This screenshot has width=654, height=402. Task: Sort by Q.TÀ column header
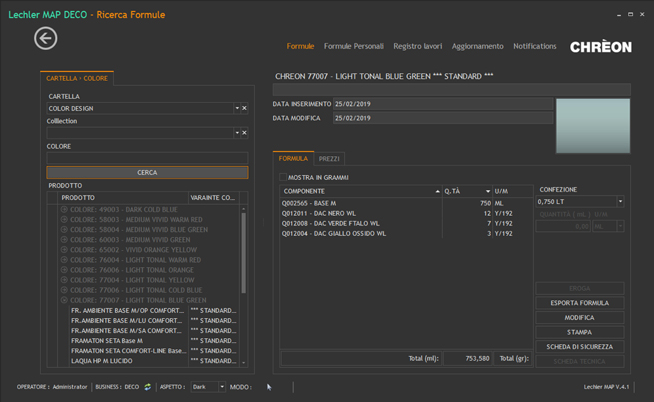(x=467, y=191)
